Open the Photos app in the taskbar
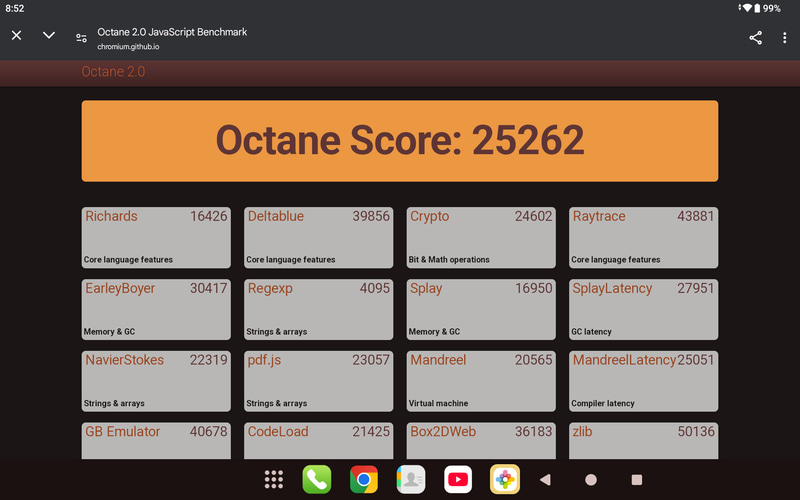The image size is (800, 500). (x=505, y=480)
